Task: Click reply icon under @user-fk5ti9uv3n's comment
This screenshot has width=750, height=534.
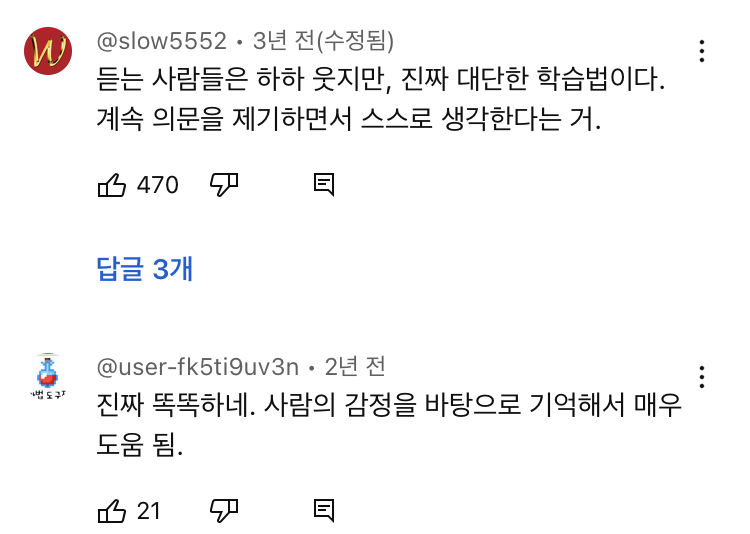Action: [x=323, y=511]
